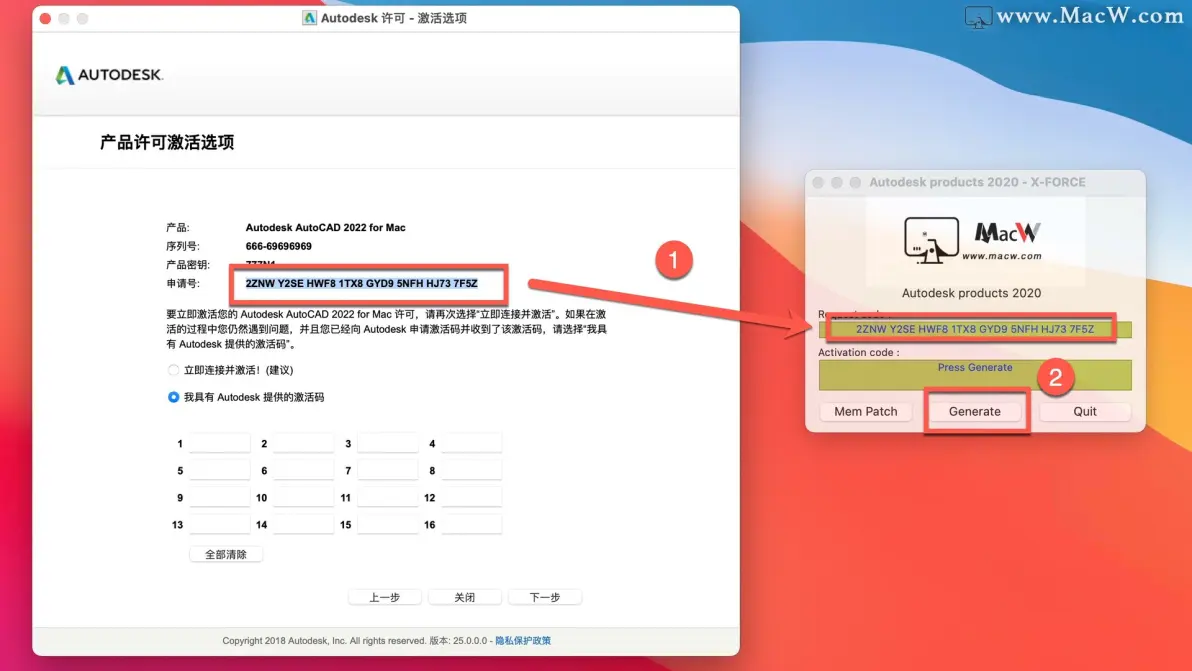Select the 我具有 Autodesk 提供的激活码 radio option
Viewport: 1192px width, 671px height.
pyautogui.click(x=173, y=397)
